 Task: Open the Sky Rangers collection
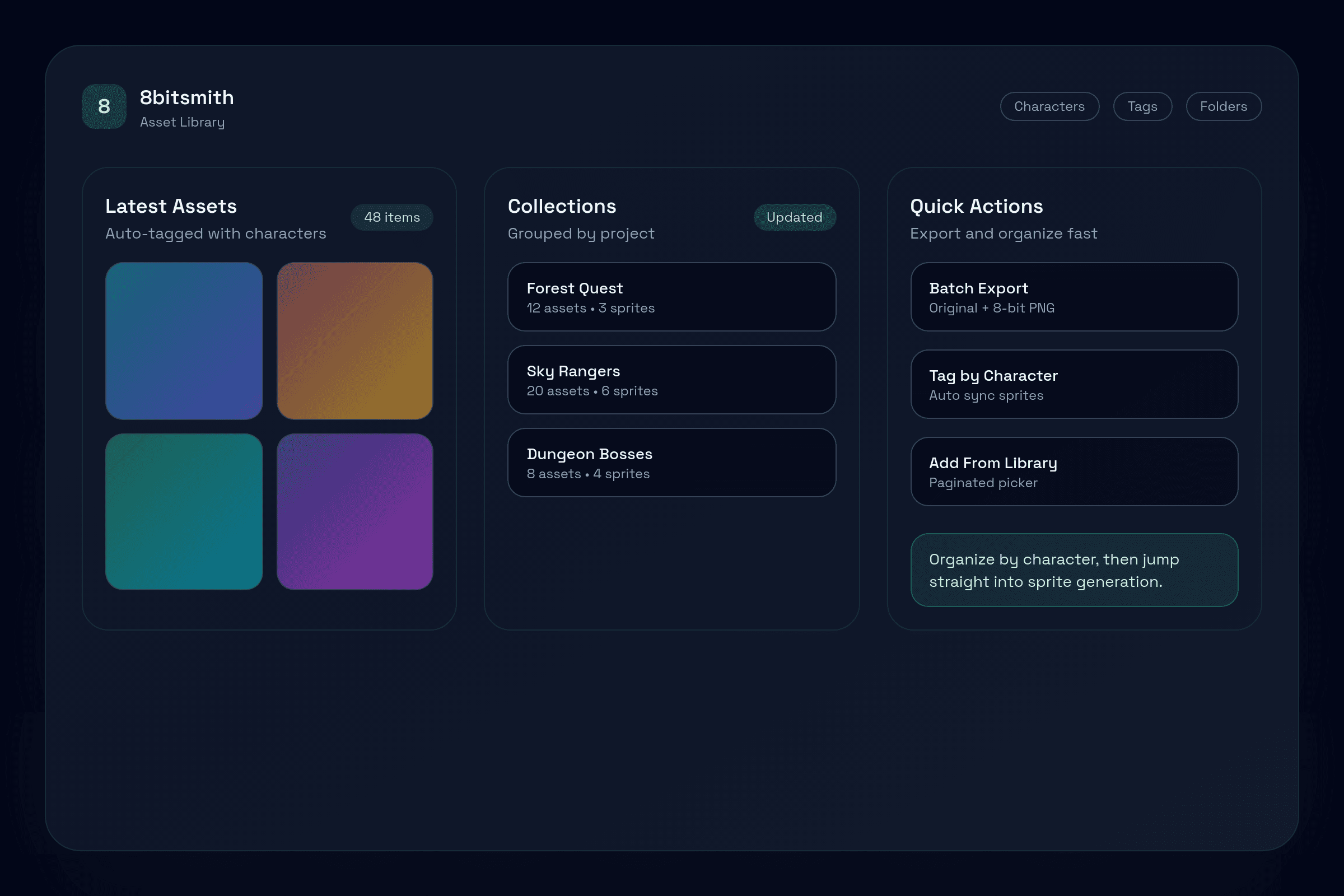click(671, 380)
